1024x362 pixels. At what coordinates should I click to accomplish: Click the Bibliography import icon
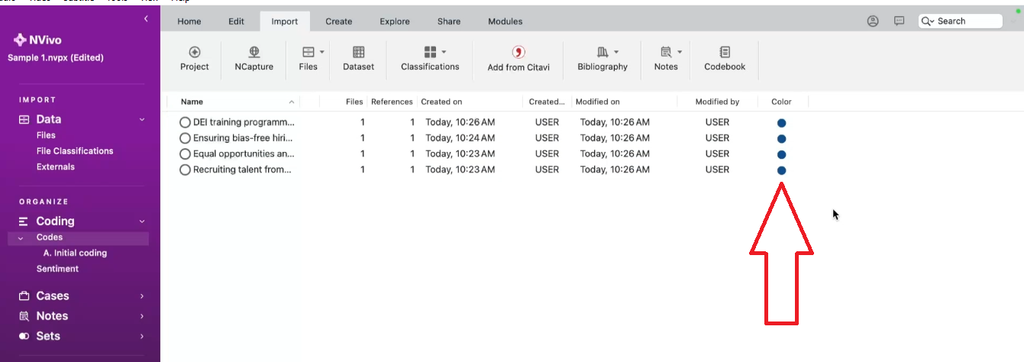point(602,52)
